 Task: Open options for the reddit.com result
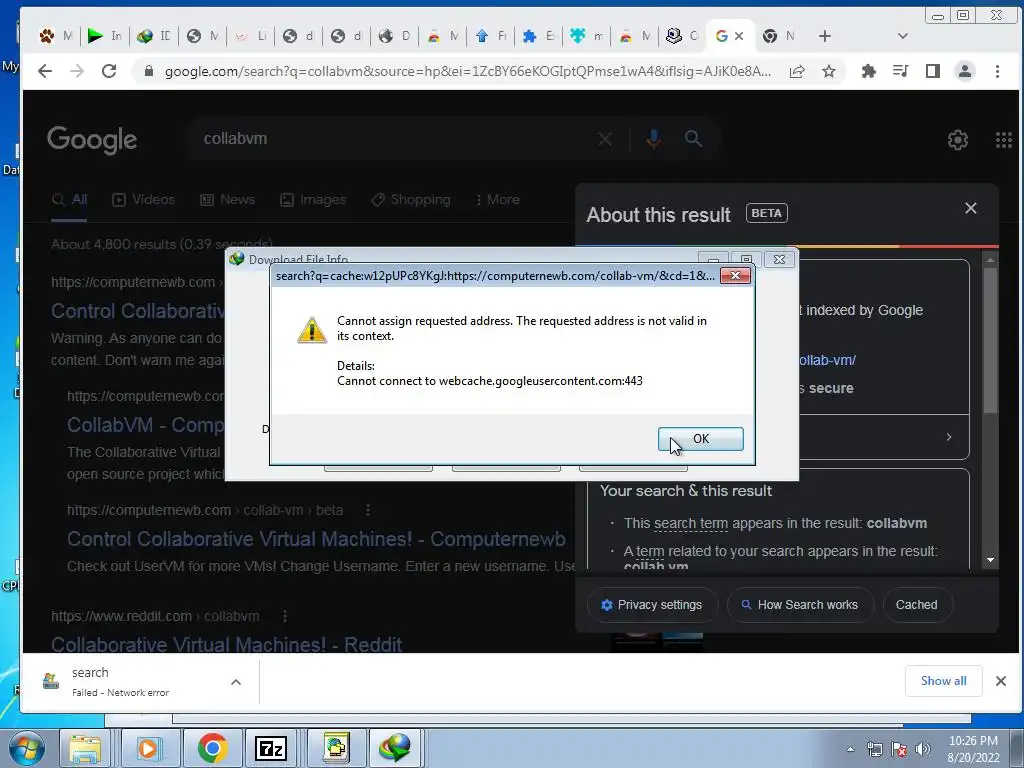tap(285, 616)
